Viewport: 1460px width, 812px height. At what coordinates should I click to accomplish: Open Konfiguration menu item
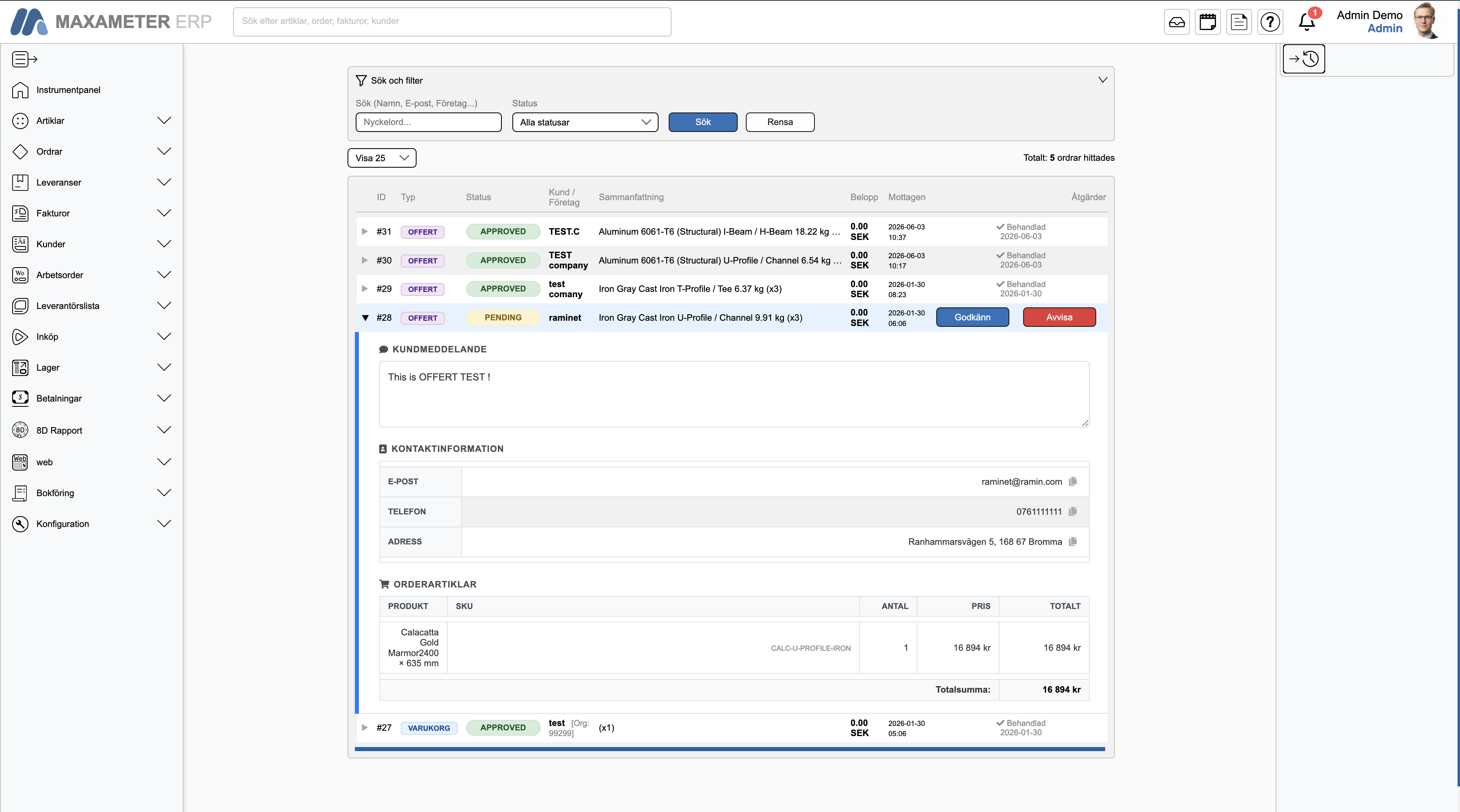(x=63, y=524)
